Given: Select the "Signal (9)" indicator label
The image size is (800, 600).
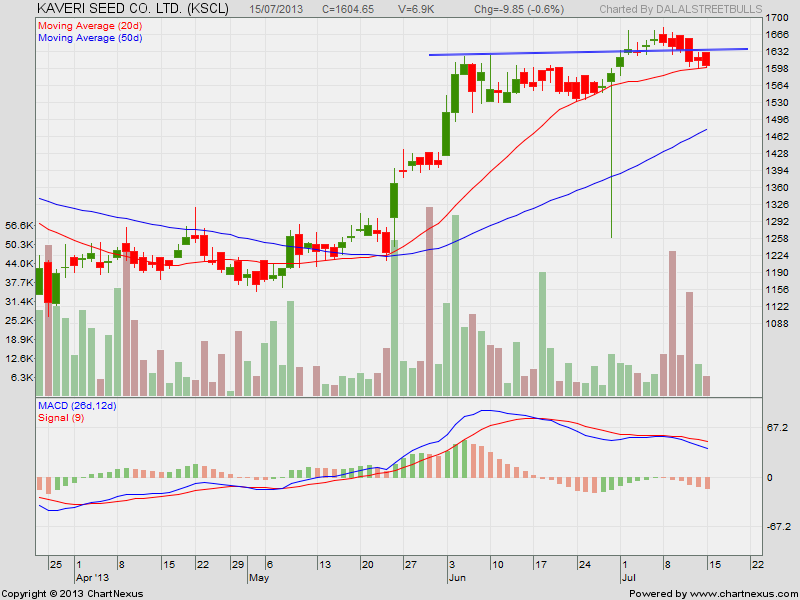Looking at the screenshot, I should pyautogui.click(x=61, y=417).
